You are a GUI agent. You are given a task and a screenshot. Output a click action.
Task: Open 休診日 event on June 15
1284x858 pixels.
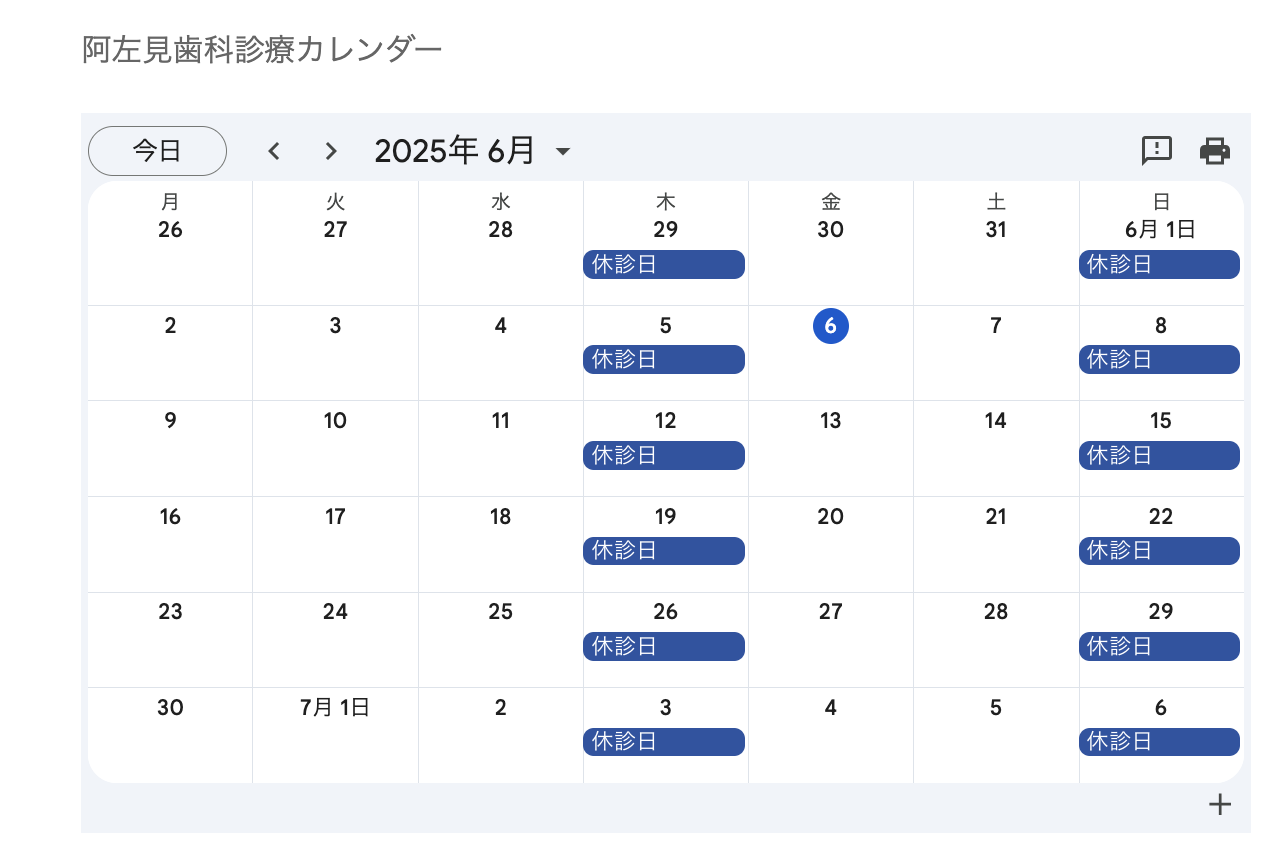1159,456
